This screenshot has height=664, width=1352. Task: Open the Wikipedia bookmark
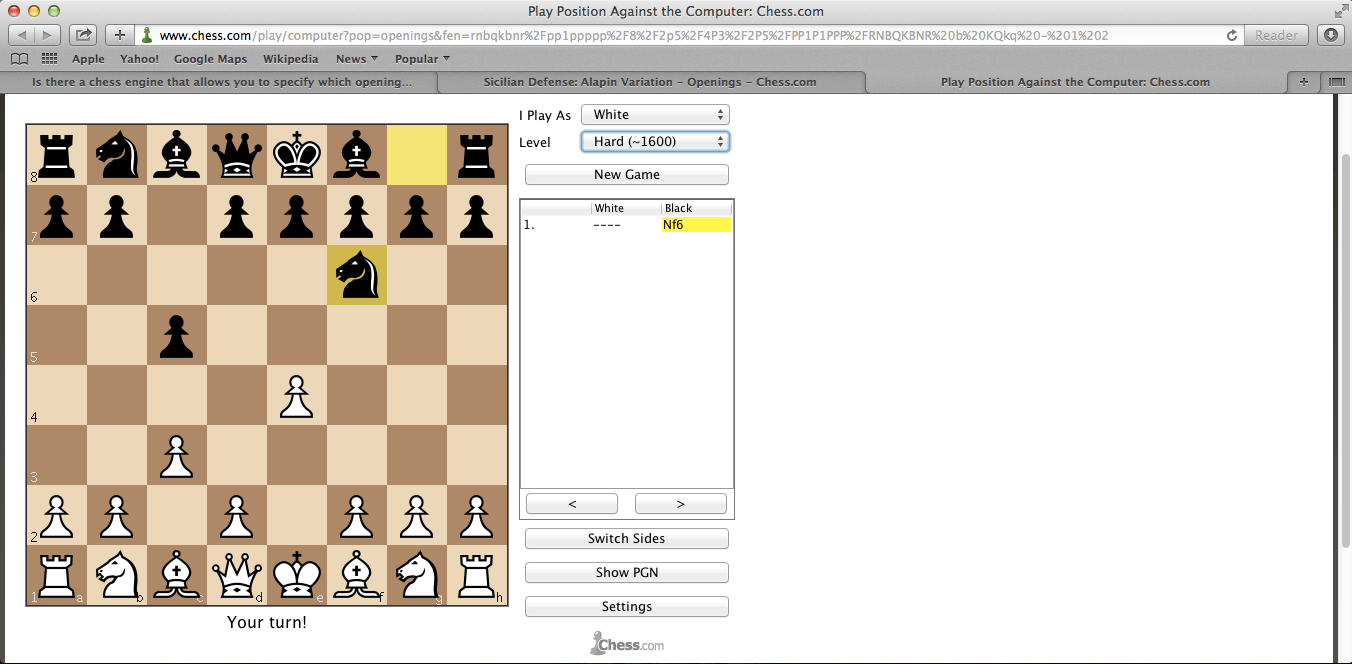[x=290, y=58]
